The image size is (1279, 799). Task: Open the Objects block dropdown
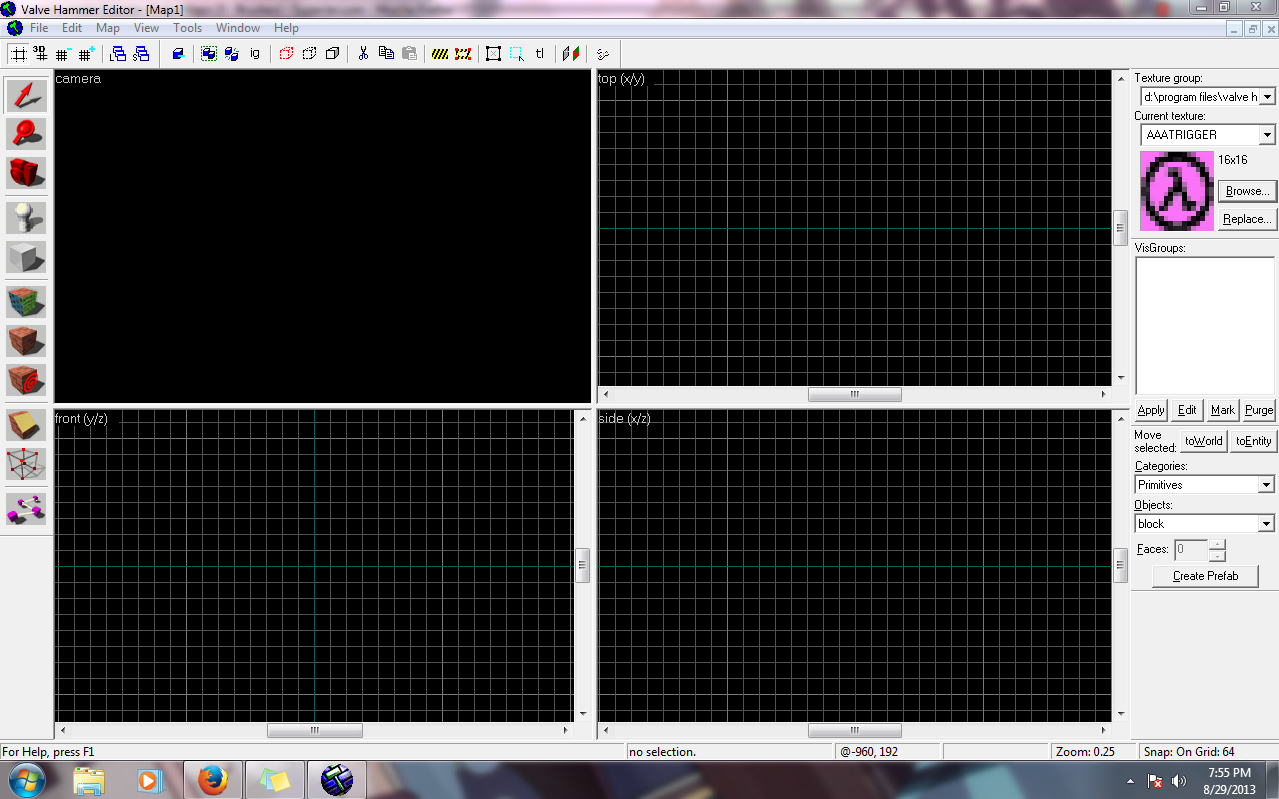click(1204, 524)
